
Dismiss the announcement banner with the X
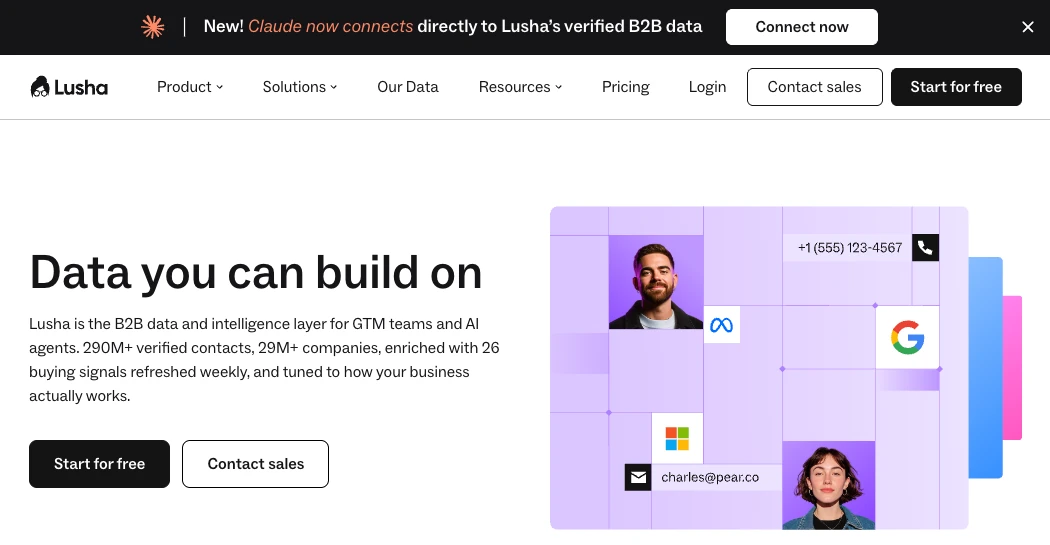(1027, 27)
